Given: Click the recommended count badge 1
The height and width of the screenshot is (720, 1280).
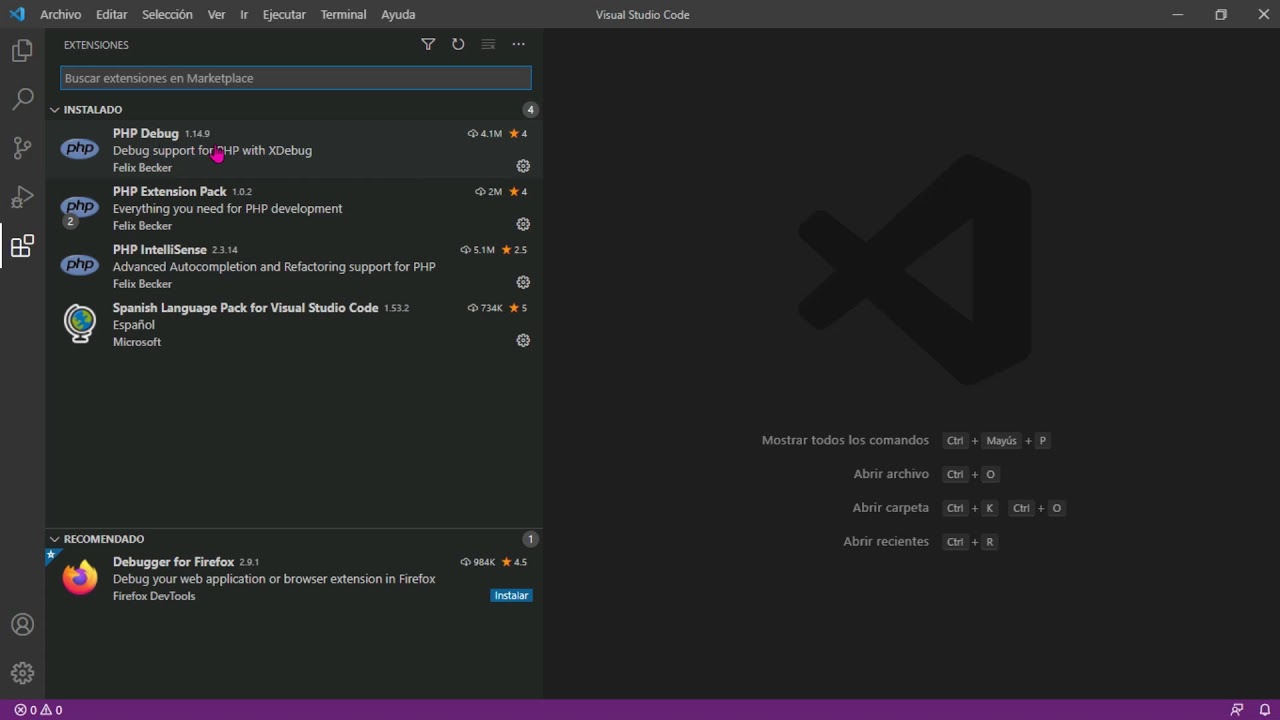Looking at the screenshot, I should click(x=530, y=539).
